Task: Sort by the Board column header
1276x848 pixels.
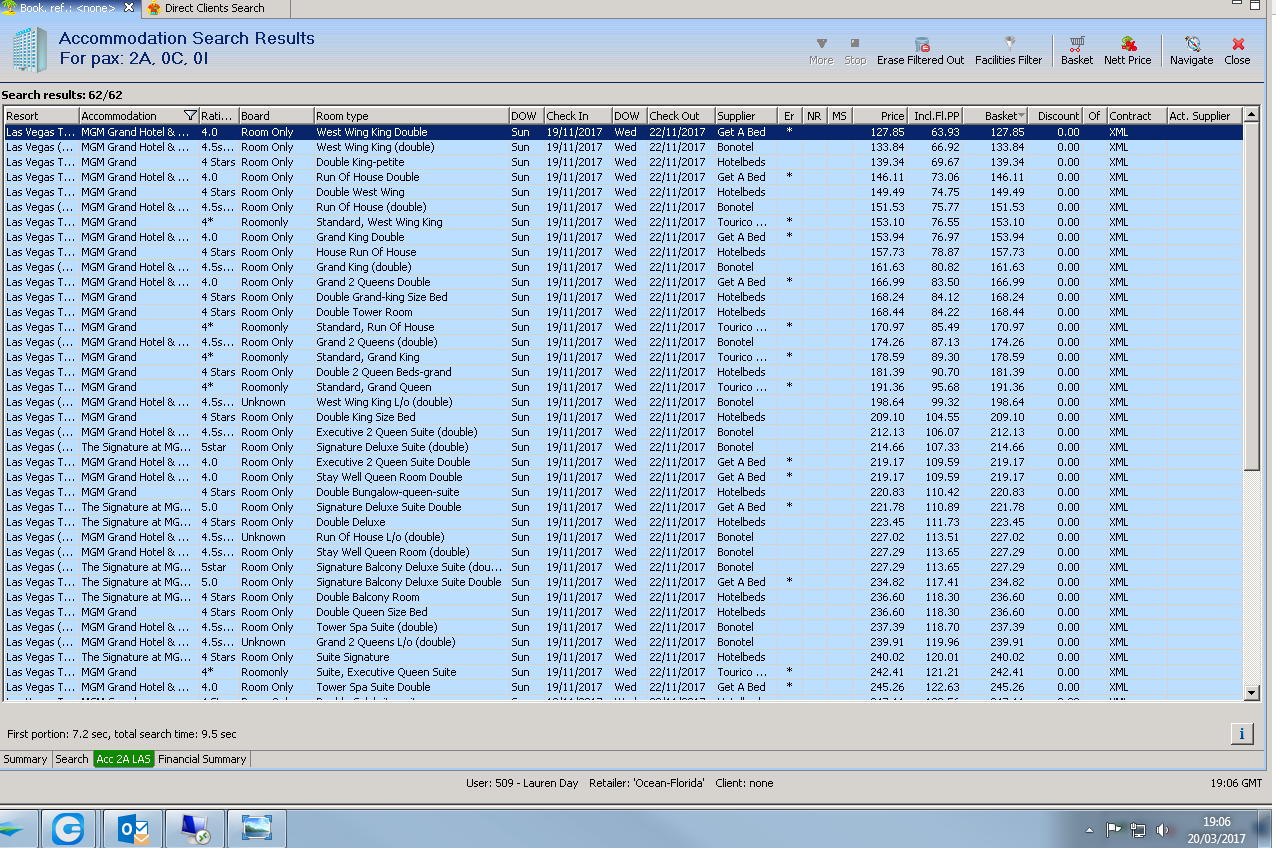Action: (275, 116)
